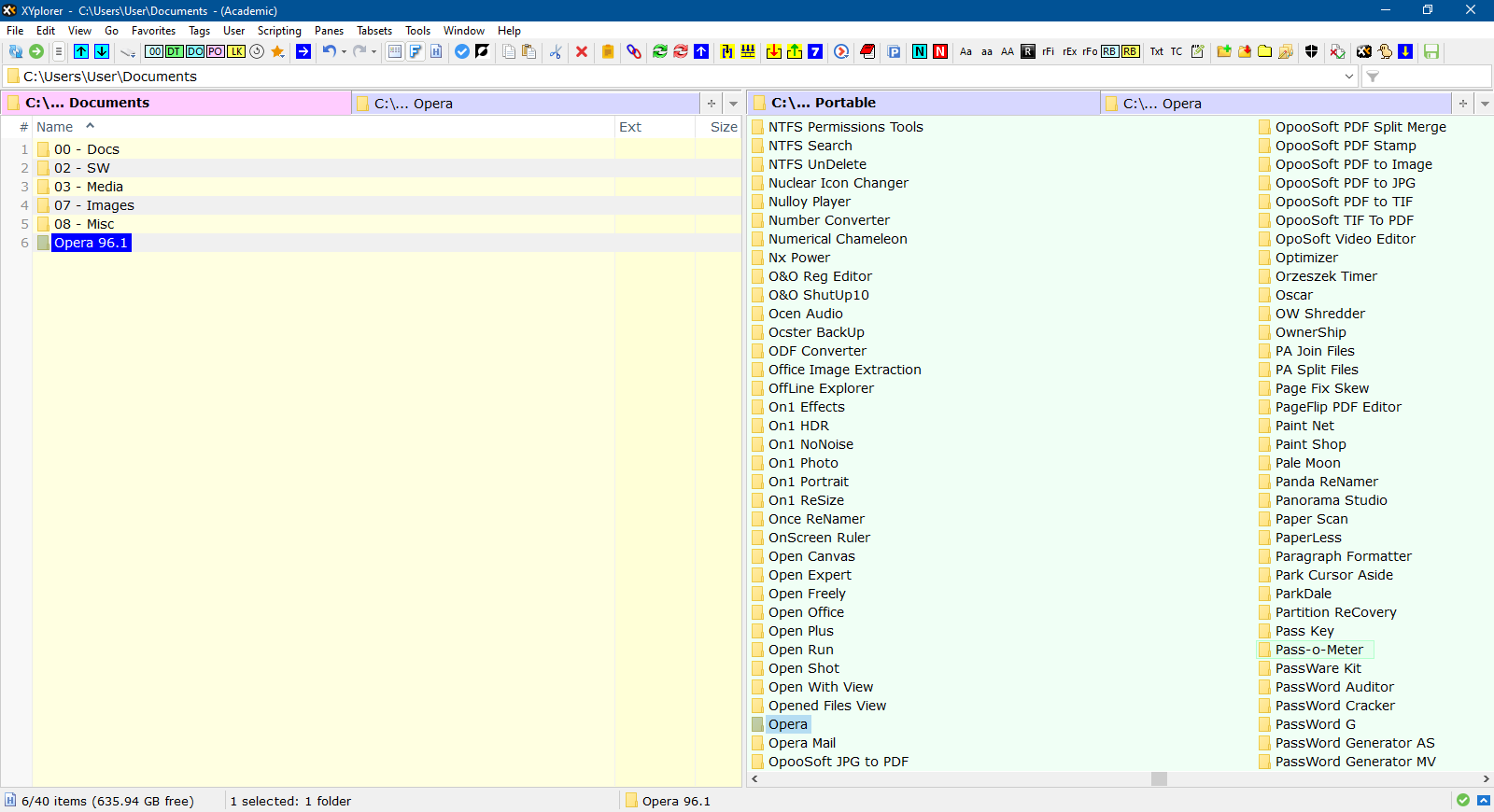This screenshot has height=812, width=1494.
Task: Click the green floppy disk Save icon
Action: pos(1431,51)
